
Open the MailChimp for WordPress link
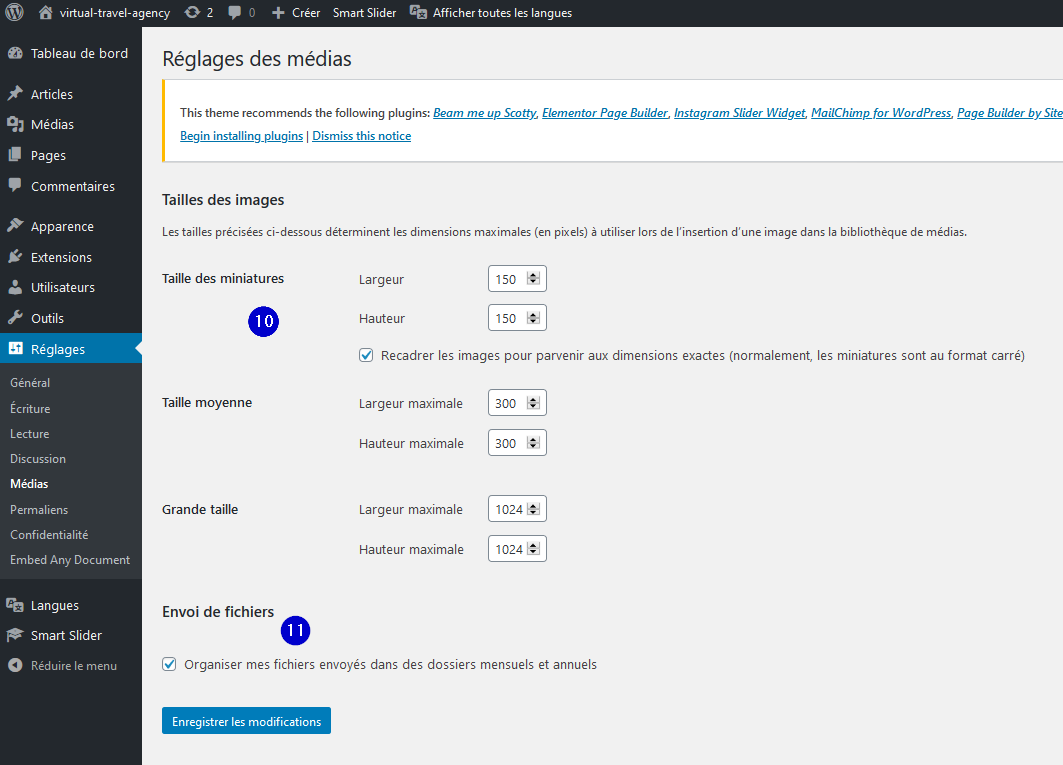click(881, 113)
